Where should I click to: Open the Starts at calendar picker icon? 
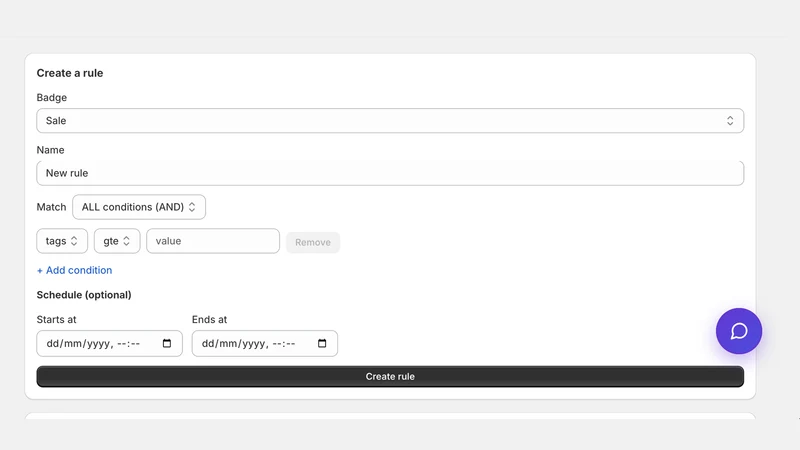[167, 343]
